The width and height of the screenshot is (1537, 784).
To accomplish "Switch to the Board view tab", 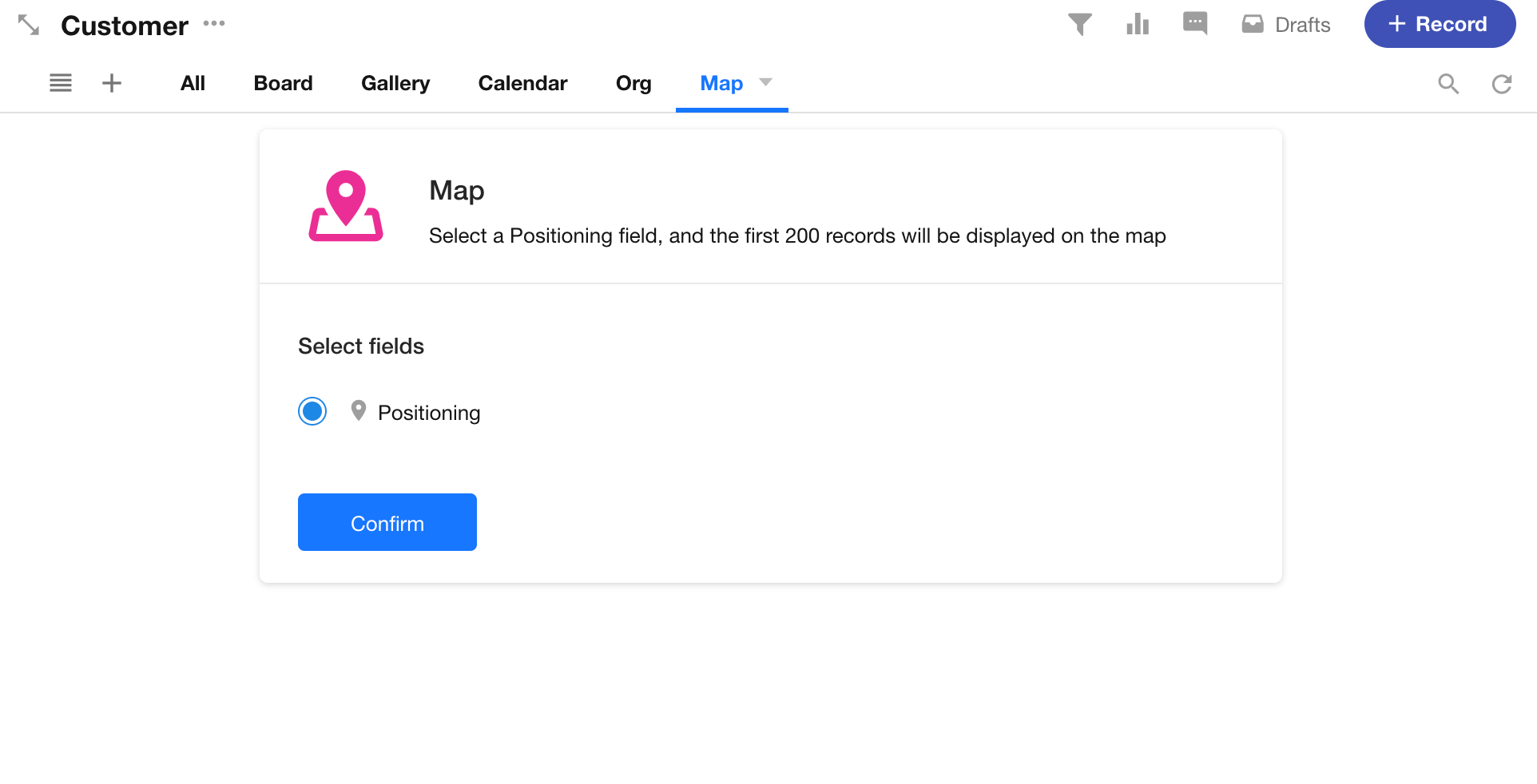I will (283, 83).
